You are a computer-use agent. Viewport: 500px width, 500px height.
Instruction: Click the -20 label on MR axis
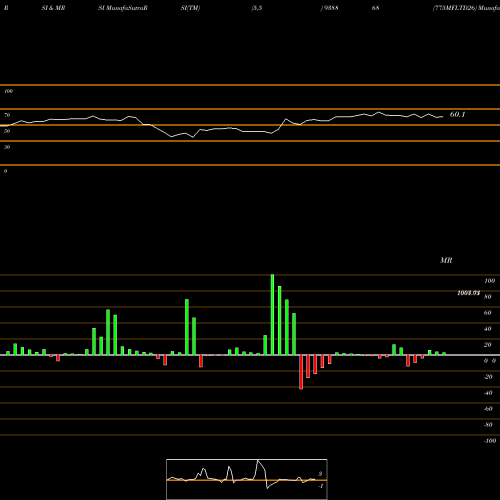click(x=488, y=377)
